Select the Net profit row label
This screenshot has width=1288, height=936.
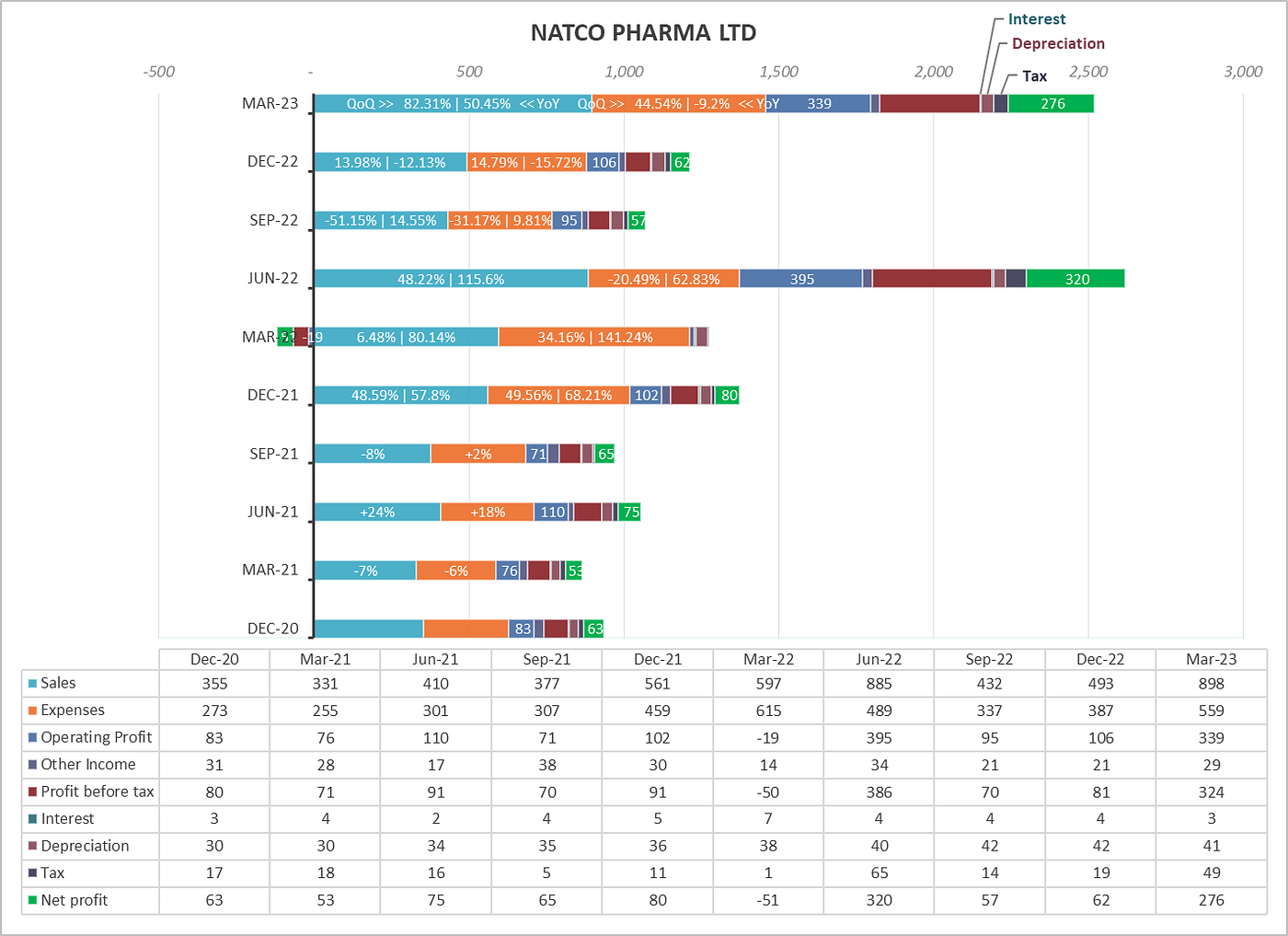(75, 900)
